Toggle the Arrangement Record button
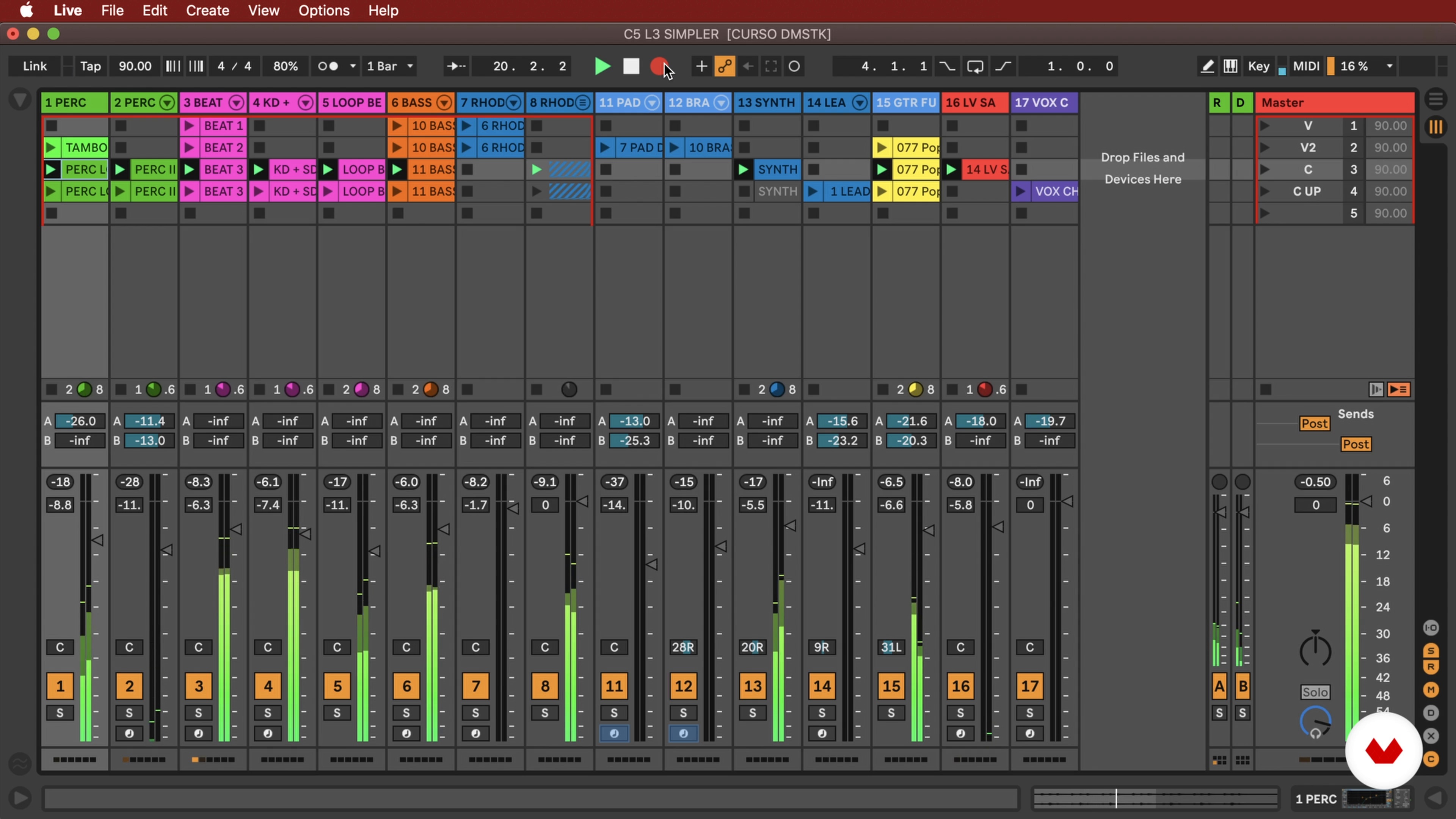The width and height of the screenshot is (1456, 819). (658, 66)
